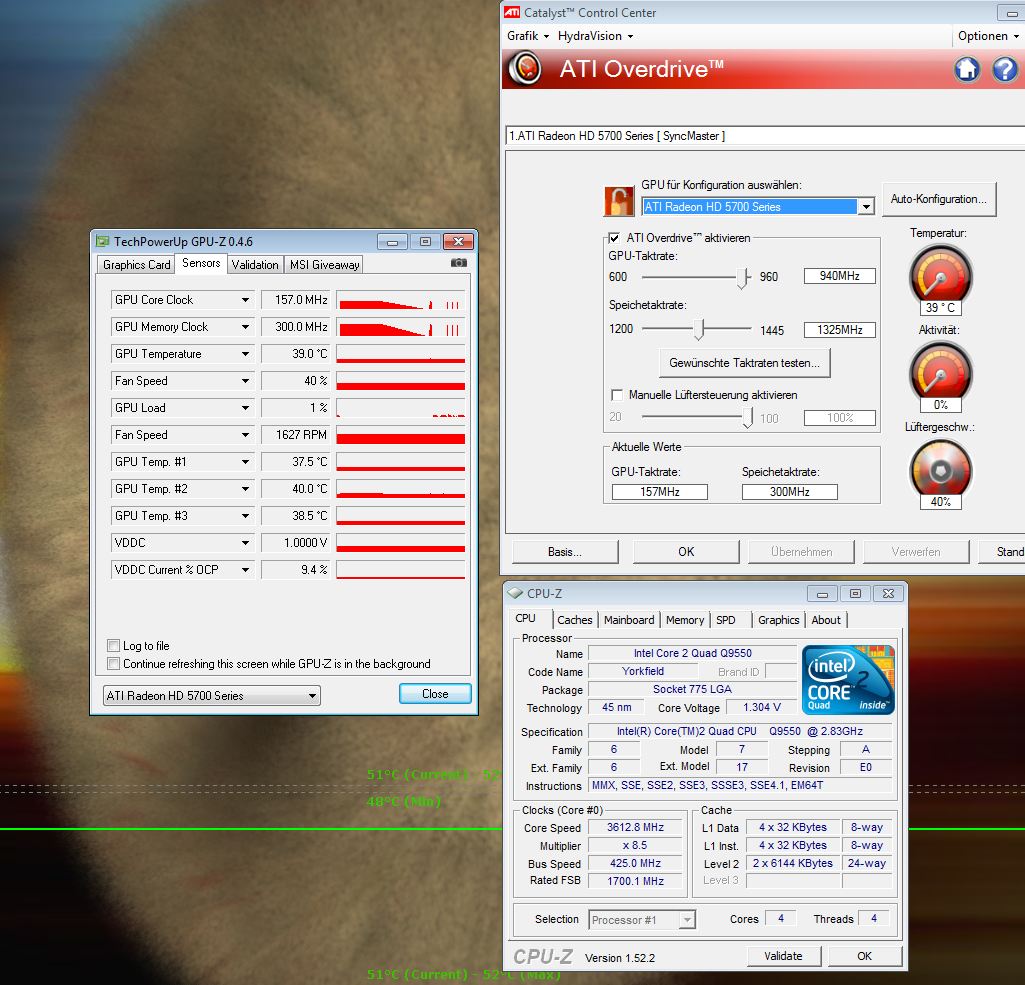1025x985 pixels.
Task: Click the ATI Overdrive lock icon
Action: coord(618,201)
